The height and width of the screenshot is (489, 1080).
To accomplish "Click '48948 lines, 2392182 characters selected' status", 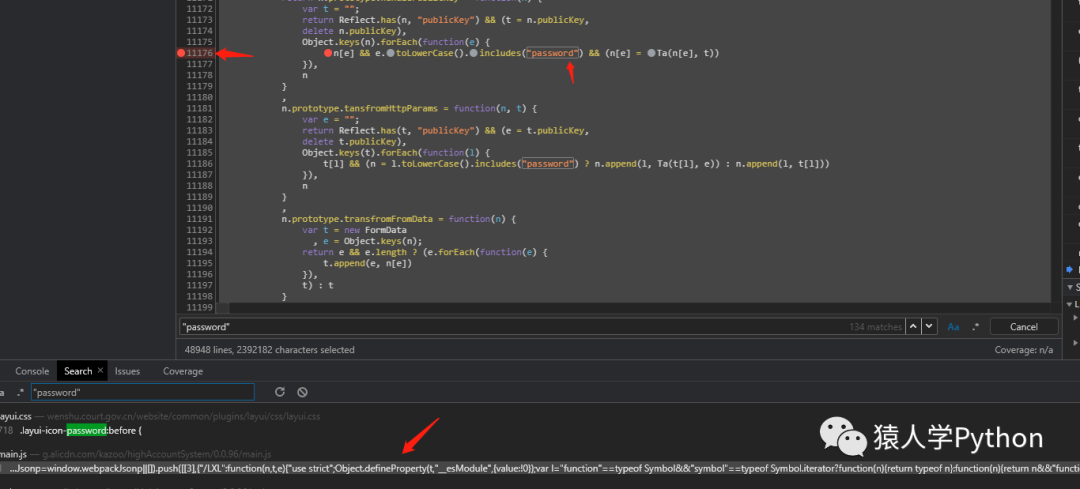I will tap(269, 350).
